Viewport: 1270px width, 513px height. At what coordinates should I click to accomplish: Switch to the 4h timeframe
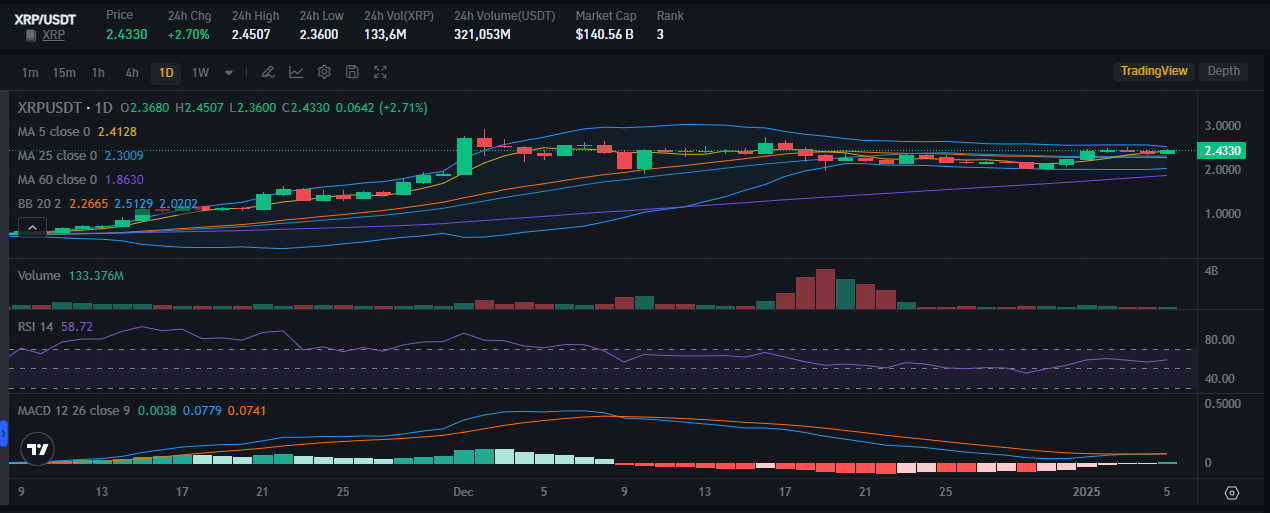[132, 72]
